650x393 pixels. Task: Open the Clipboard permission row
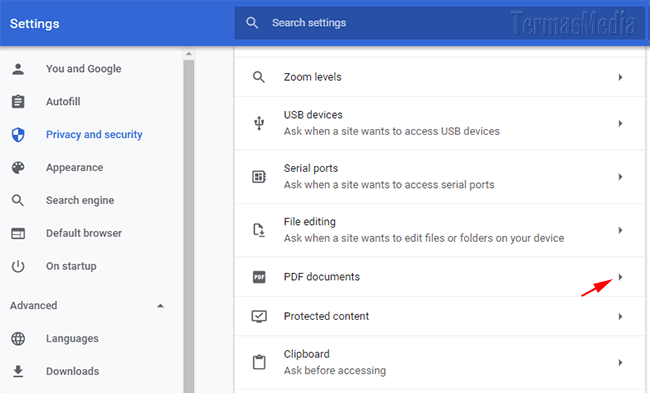coord(439,362)
